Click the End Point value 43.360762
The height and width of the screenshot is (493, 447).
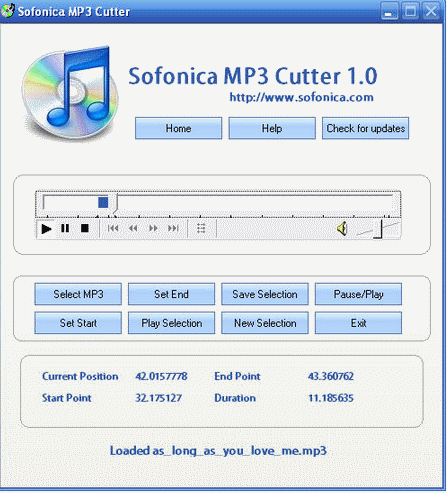tap(331, 376)
